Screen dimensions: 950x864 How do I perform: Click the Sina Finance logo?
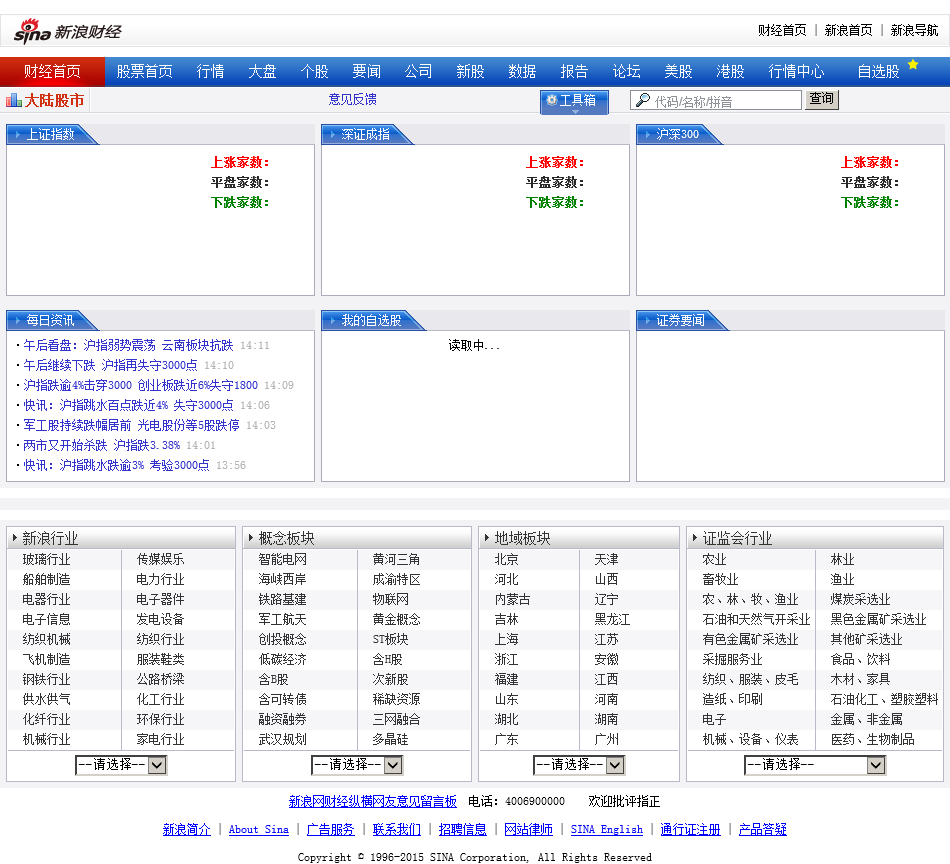67,32
